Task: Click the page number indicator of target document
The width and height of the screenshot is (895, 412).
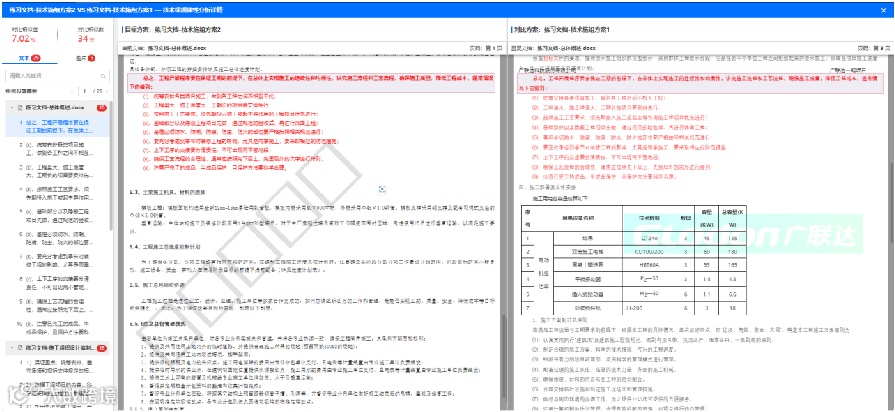Action: point(485,49)
